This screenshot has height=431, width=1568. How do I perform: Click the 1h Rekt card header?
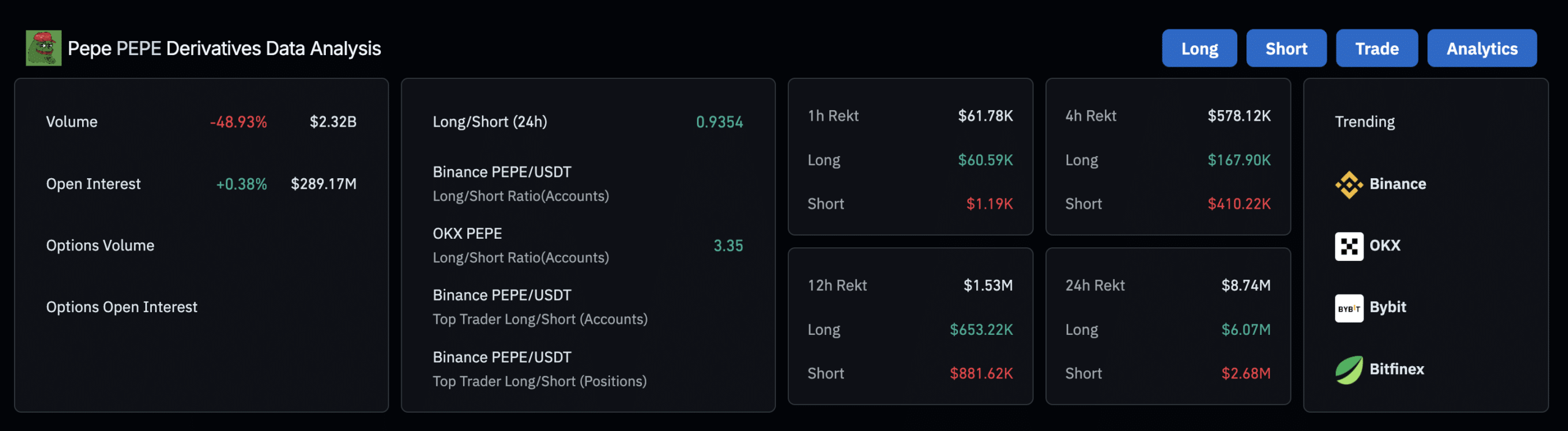910,116
